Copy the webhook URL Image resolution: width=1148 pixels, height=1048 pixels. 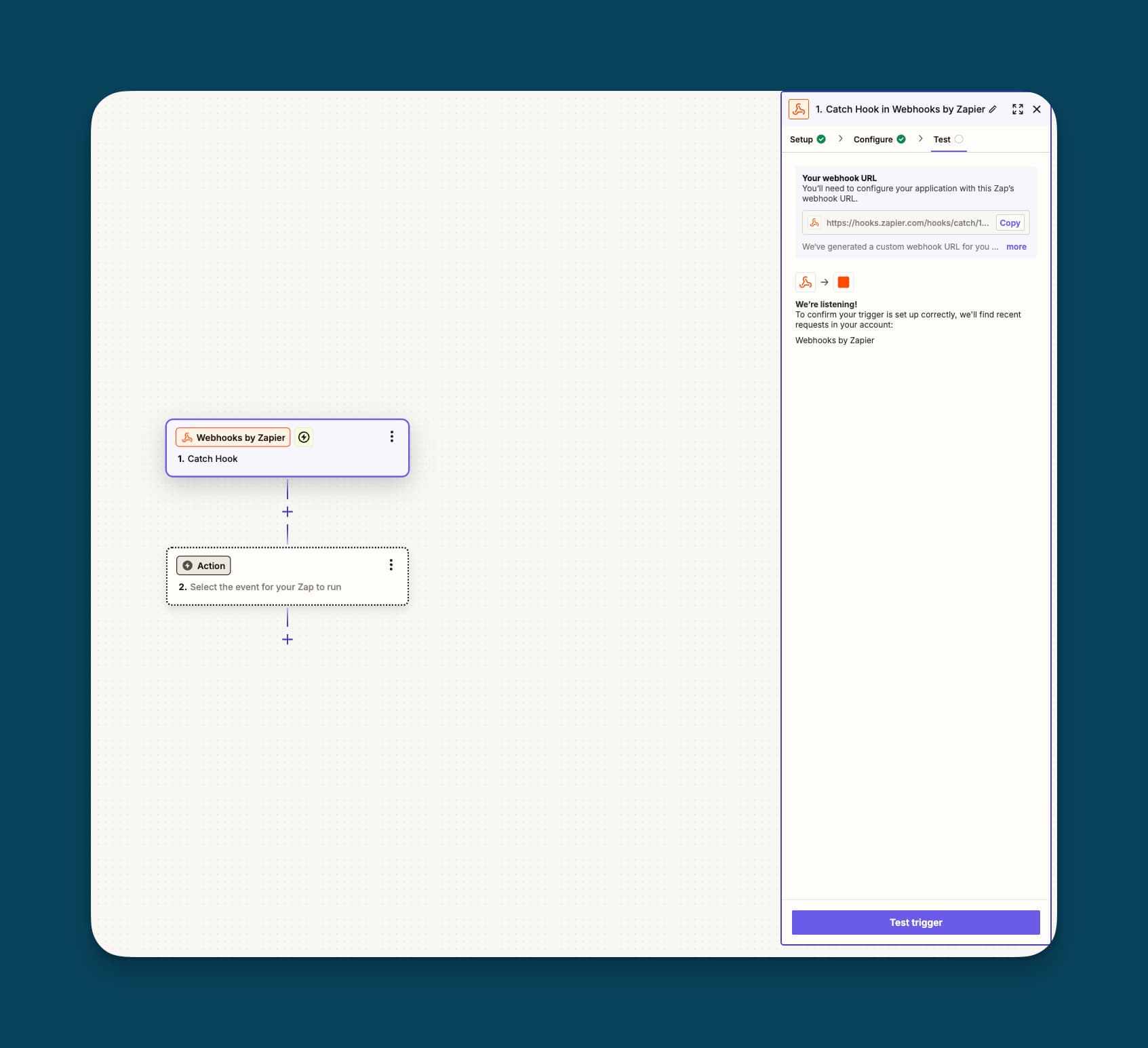coord(1009,223)
